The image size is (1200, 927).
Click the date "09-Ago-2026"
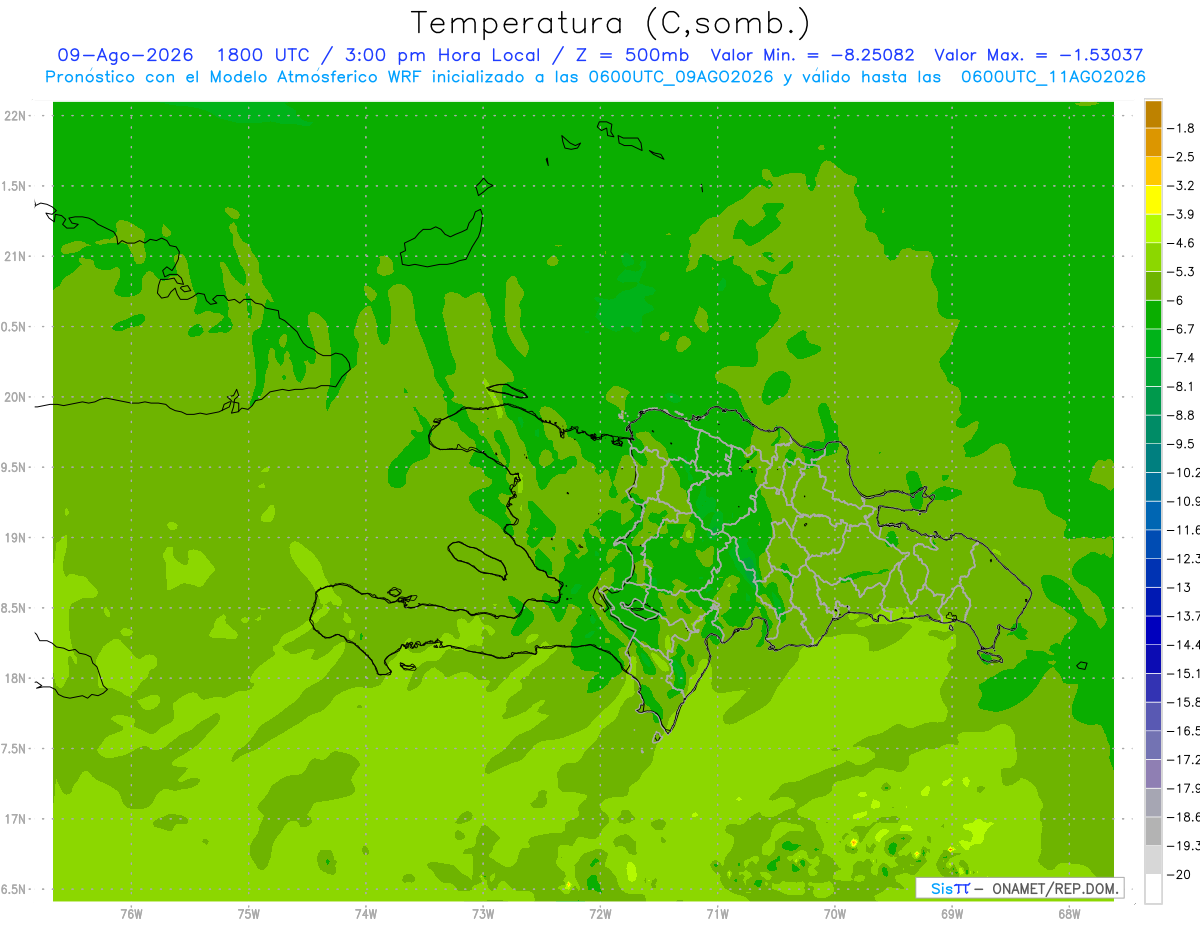point(125,56)
